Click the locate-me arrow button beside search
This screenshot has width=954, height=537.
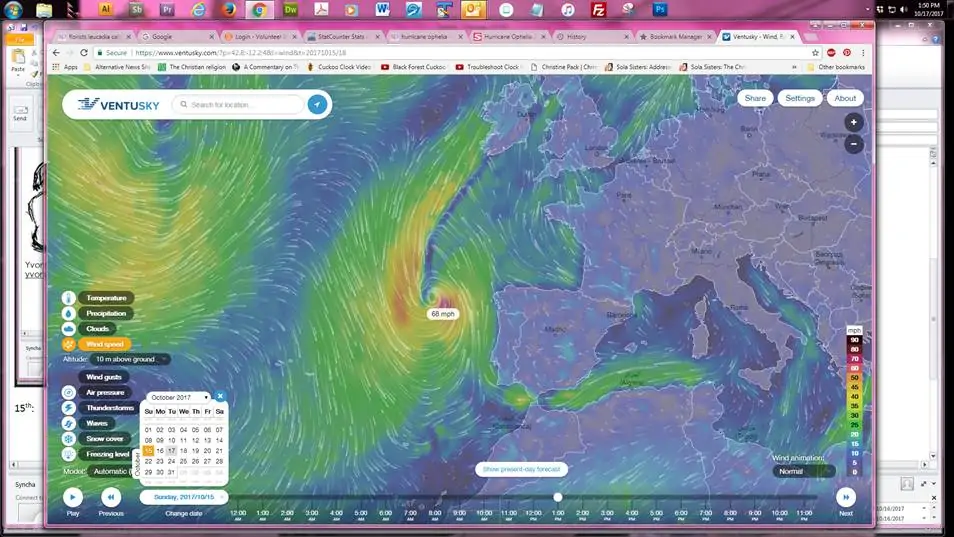click(x=317, y=105)
